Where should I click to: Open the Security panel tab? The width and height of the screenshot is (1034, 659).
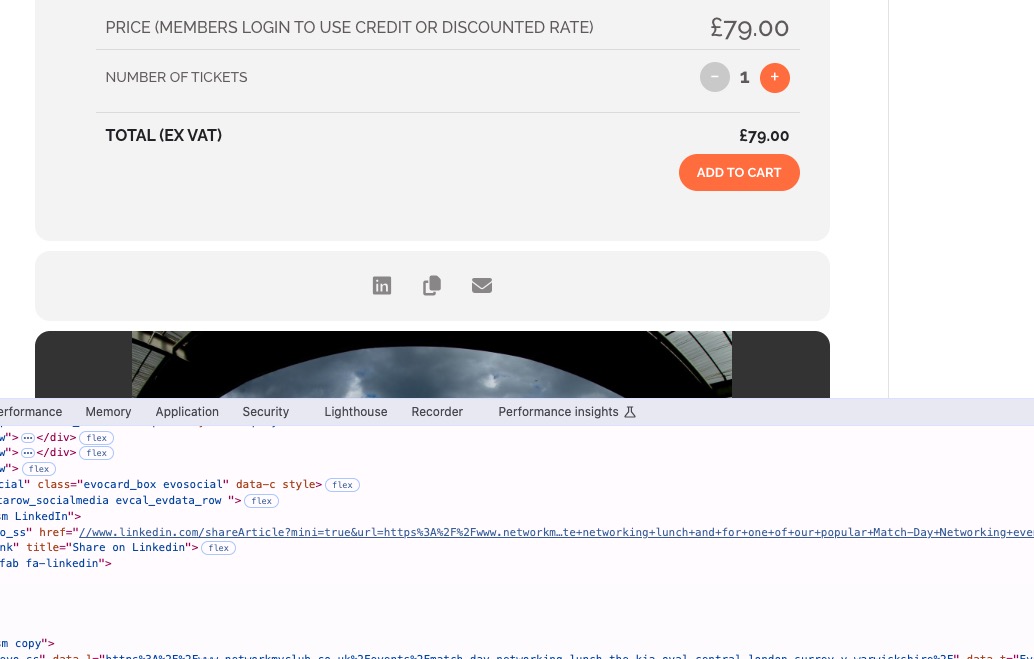coord(265,412)
